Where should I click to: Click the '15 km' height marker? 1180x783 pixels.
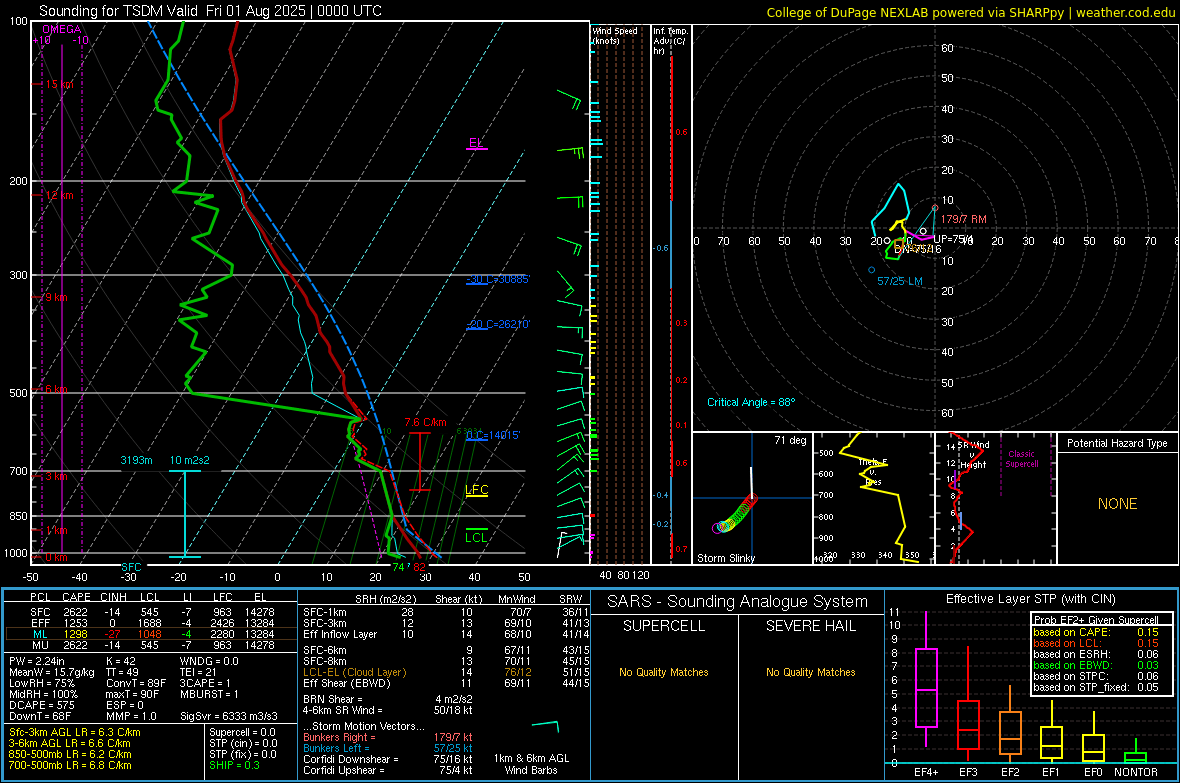click(59, 84)
